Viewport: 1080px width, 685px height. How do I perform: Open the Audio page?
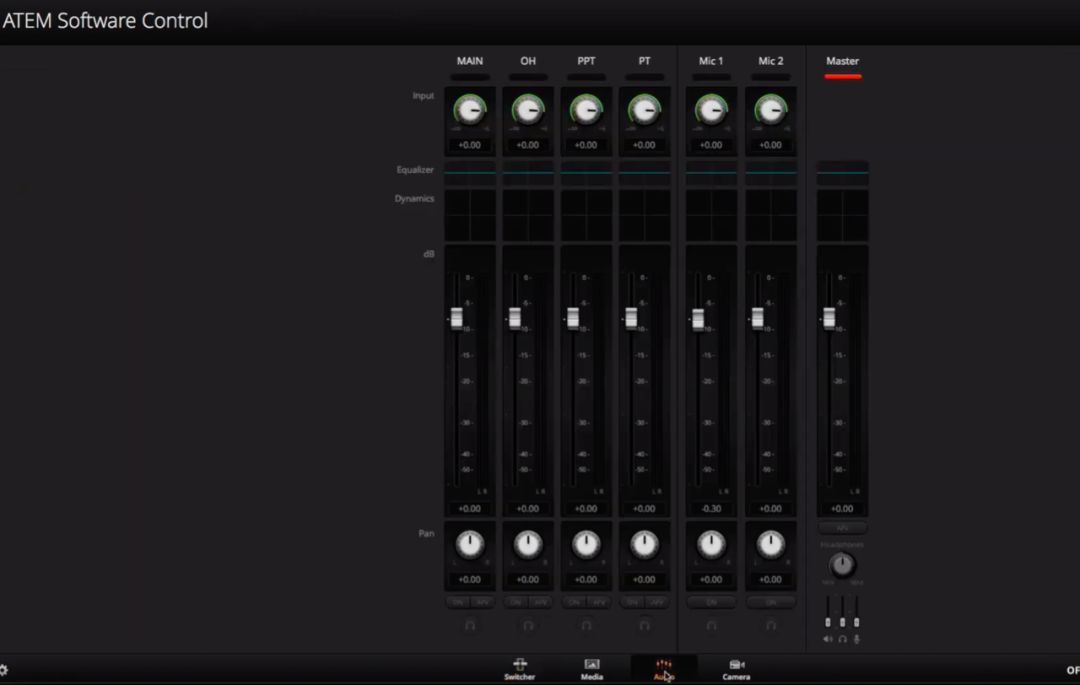click(664, 668)
